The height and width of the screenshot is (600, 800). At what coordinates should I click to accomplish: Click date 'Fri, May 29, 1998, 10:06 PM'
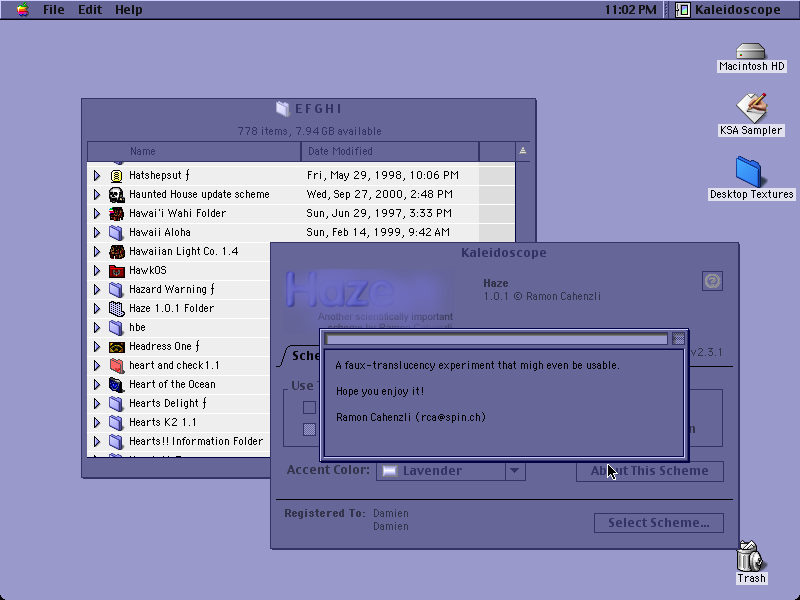pos(383,176)
